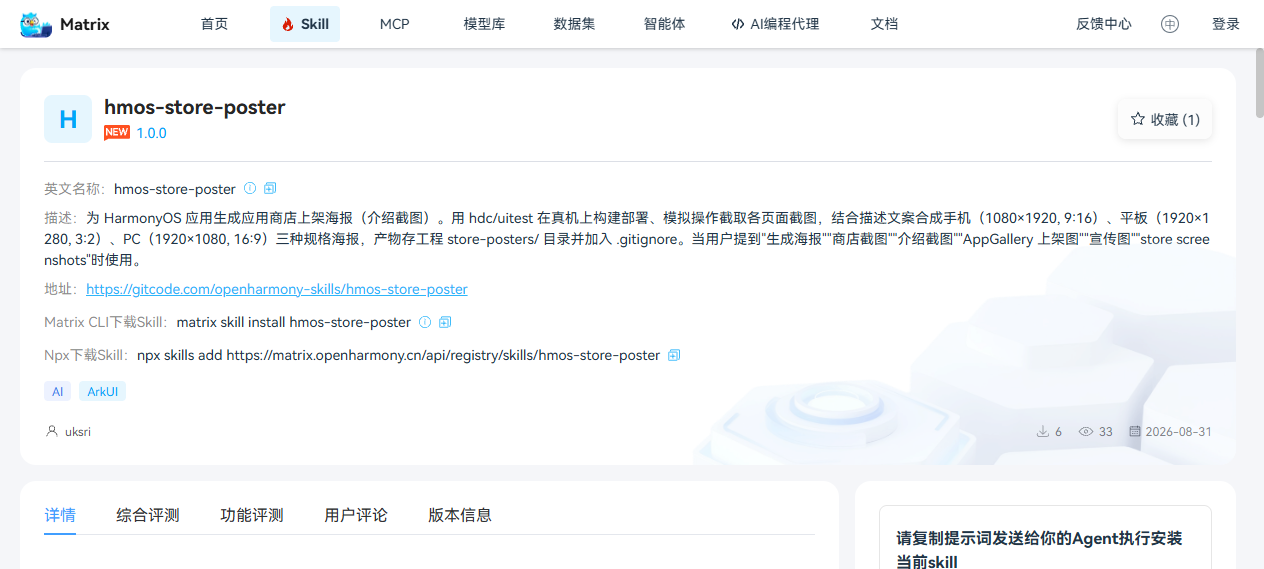Click the blue H skill avatar
The image size is (1264, 569).
pos(68,119)
